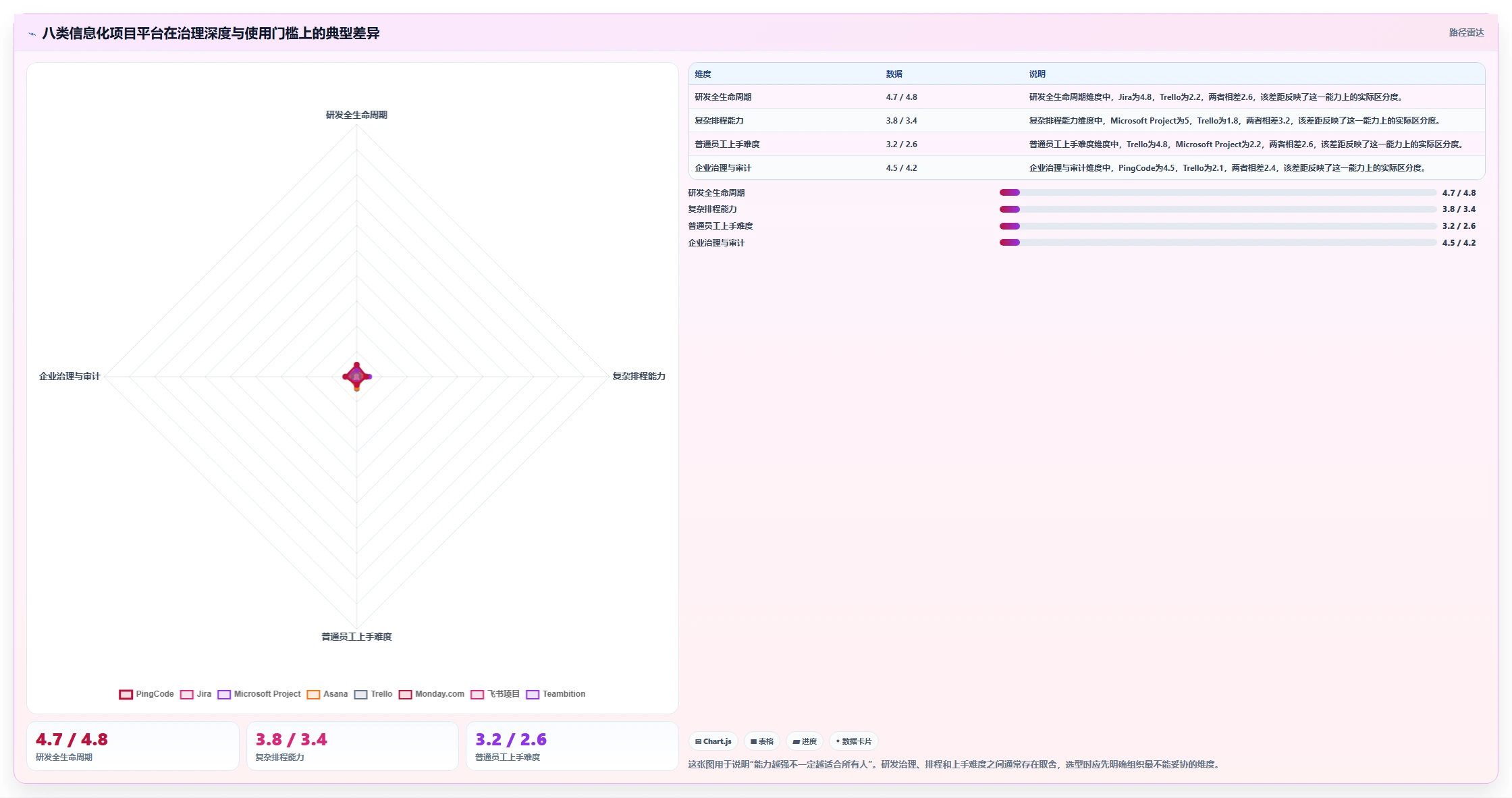Click the 进度 tag
1512x798 pixels.
[805, 741]
